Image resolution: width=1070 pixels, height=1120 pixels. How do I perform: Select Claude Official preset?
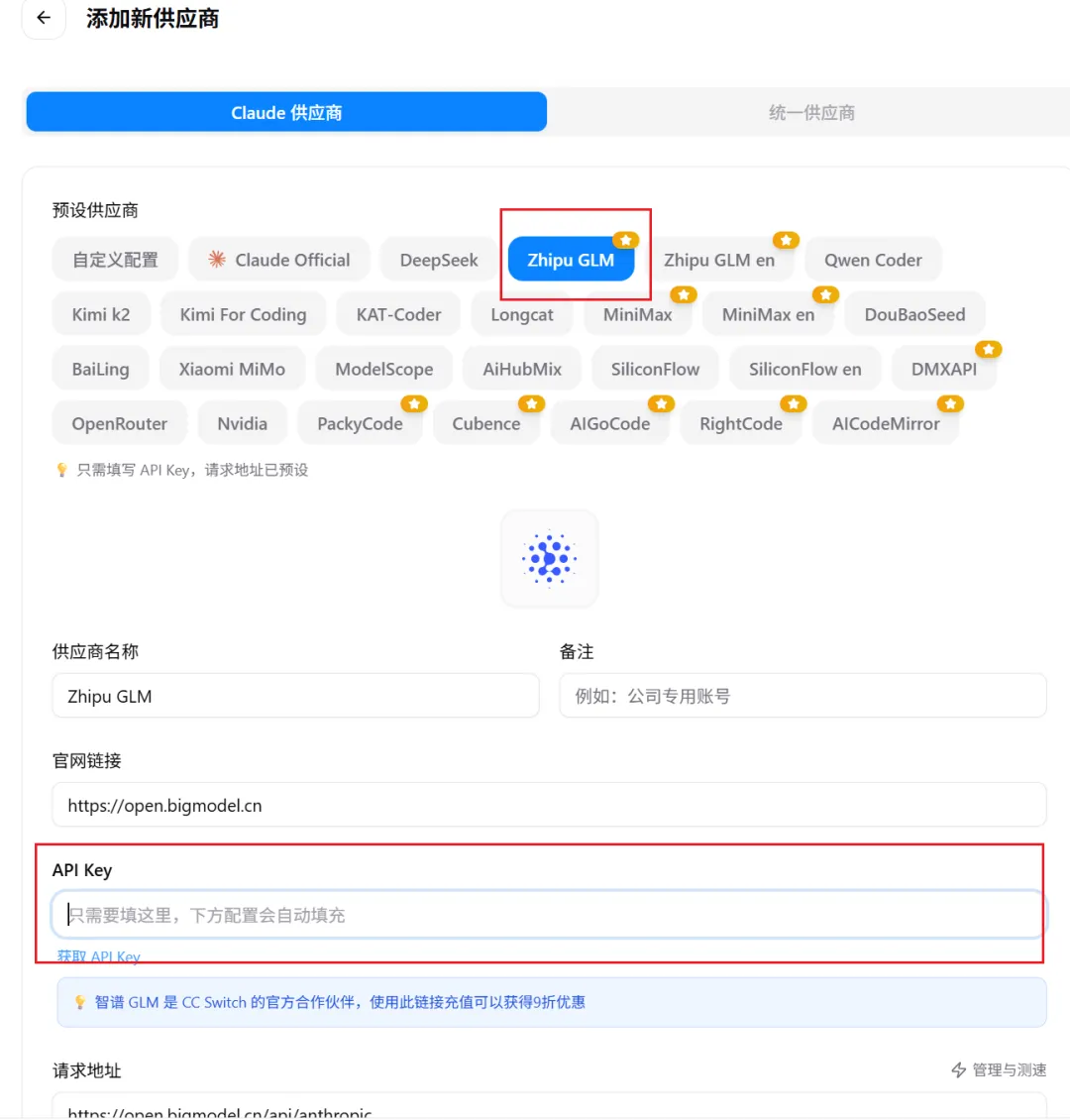(279, 260)
